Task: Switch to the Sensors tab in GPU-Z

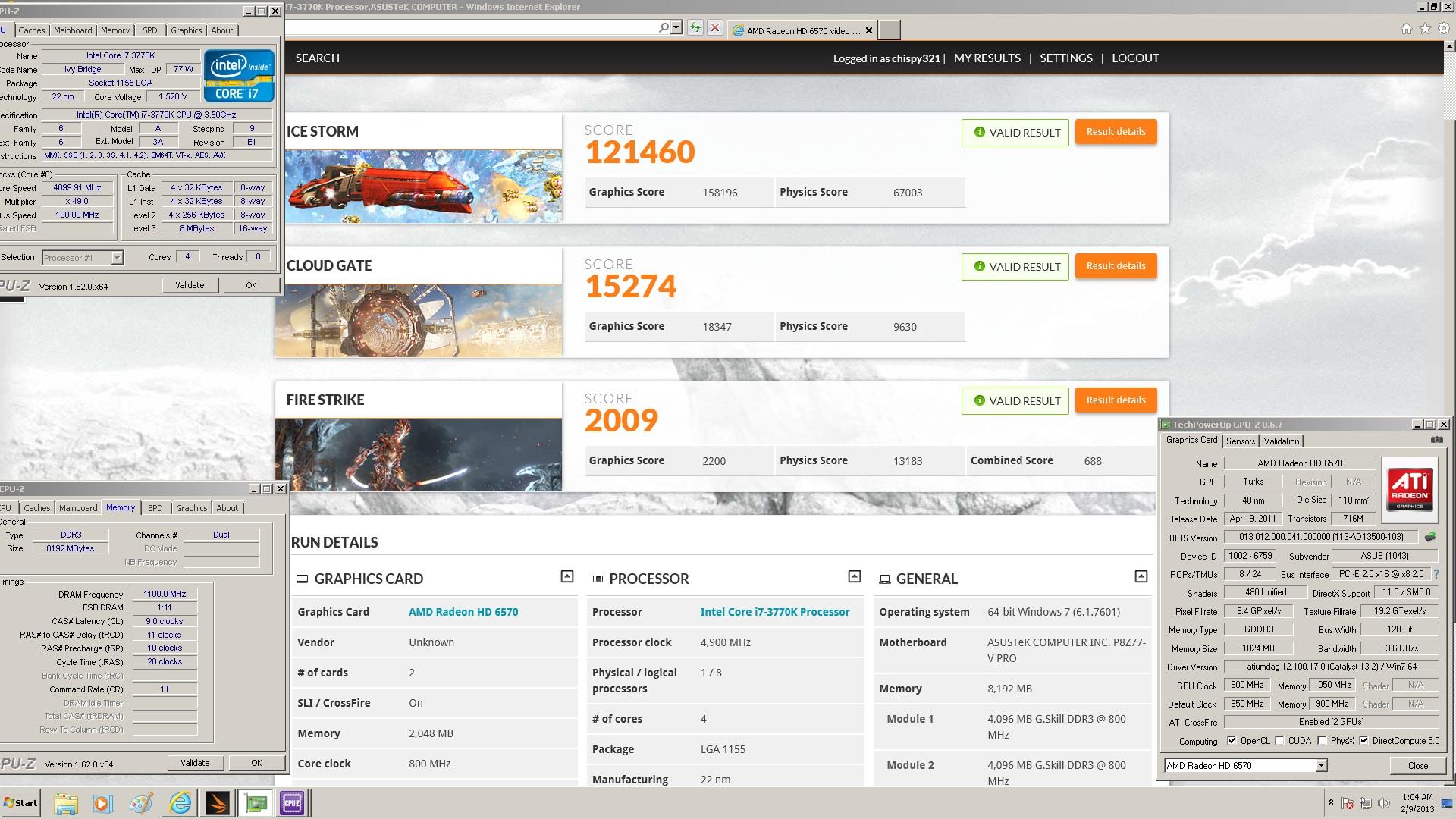Action: 1241,441
